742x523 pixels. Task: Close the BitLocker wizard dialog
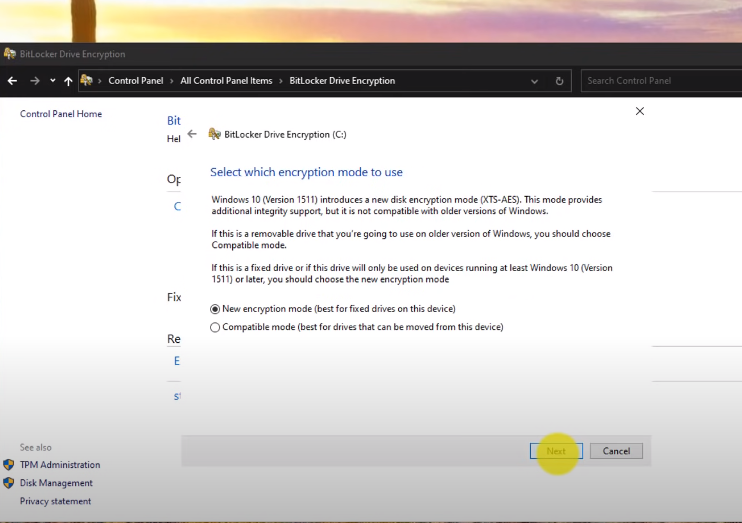[x=640, y=111]
